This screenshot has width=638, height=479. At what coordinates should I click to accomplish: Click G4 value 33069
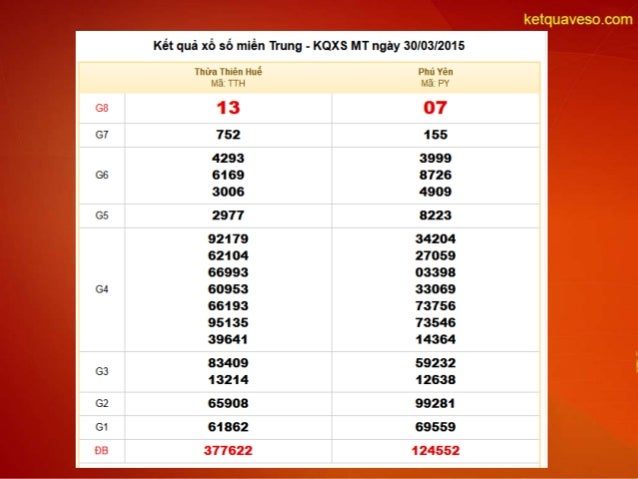pyautogui.click(x=435, y=289)
